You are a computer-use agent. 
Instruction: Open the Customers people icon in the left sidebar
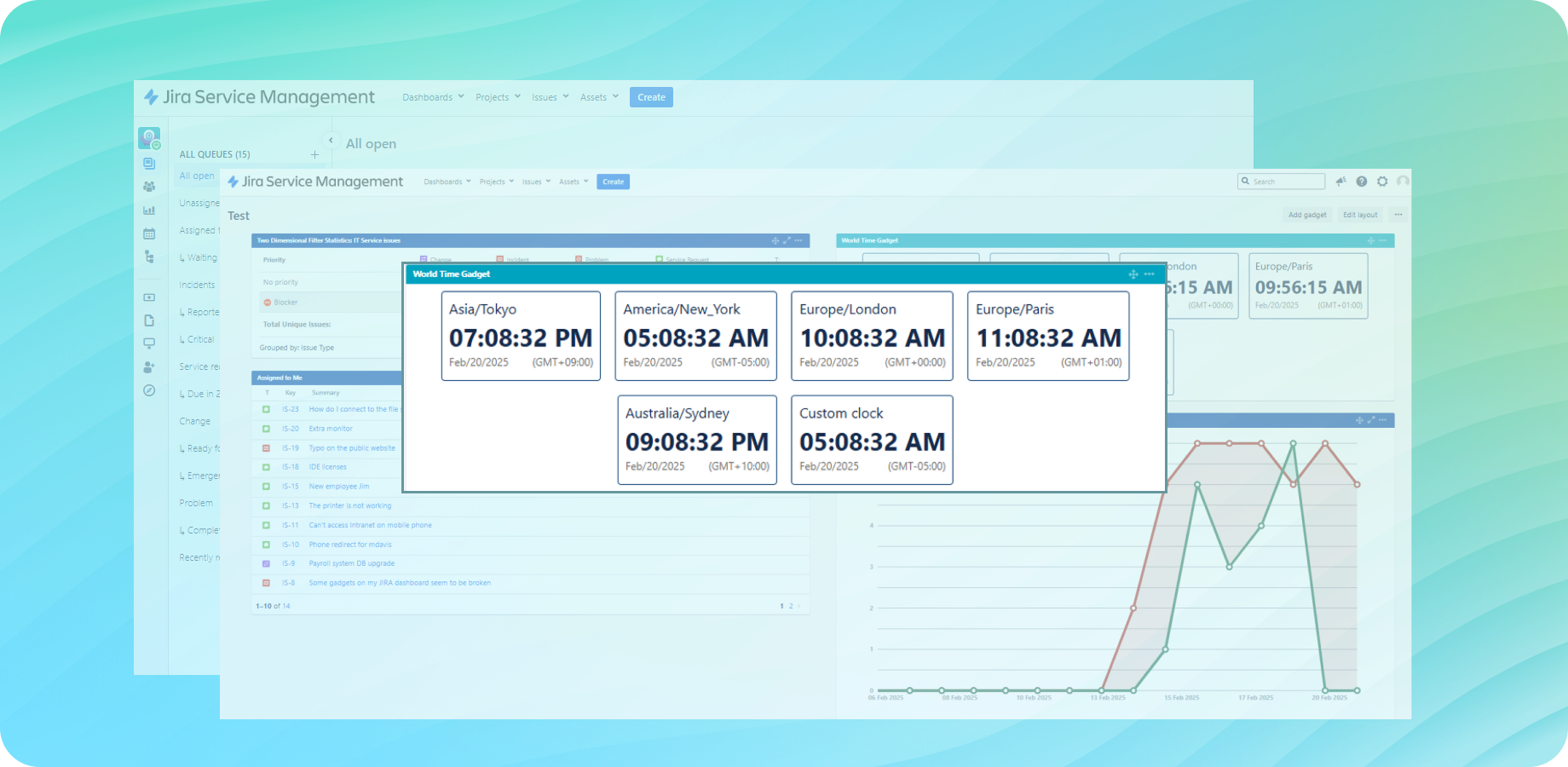149,187
